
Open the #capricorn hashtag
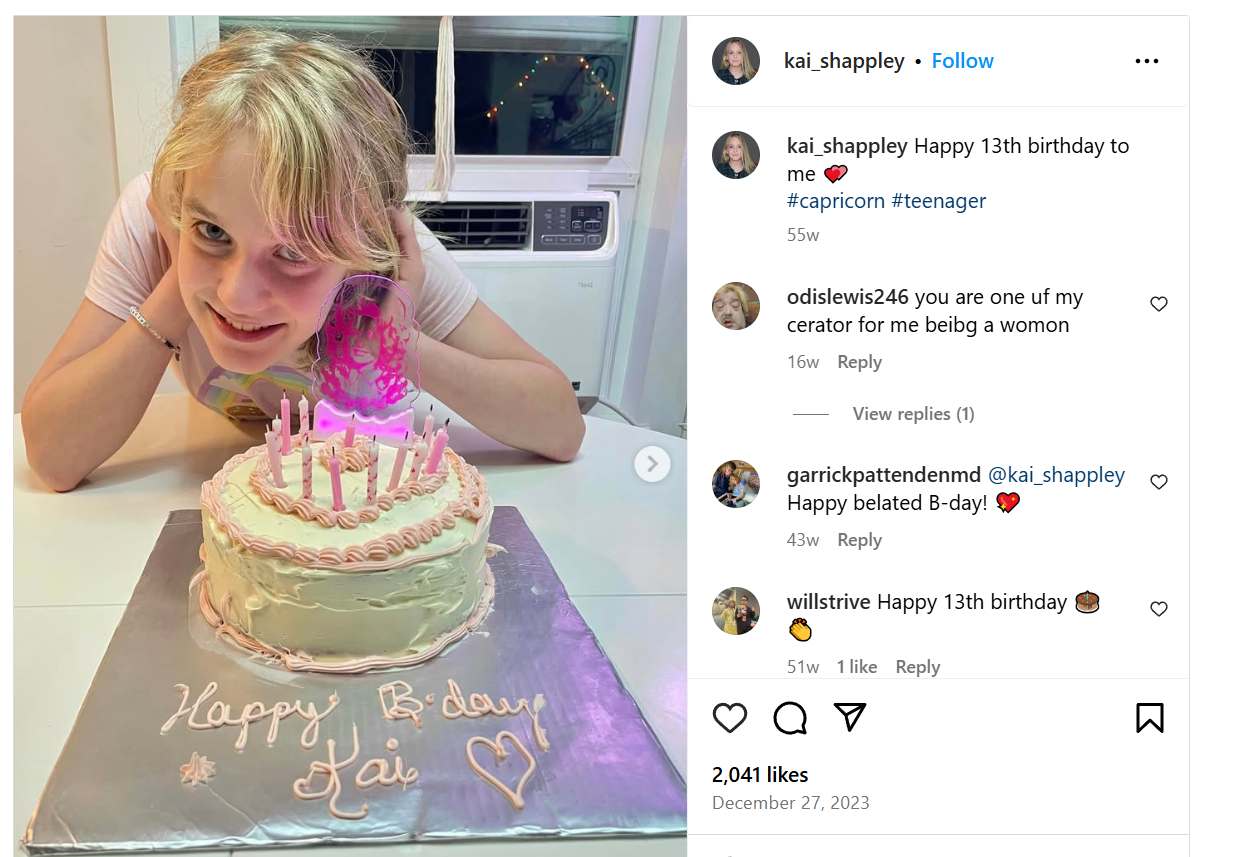[x=836, y=201]
